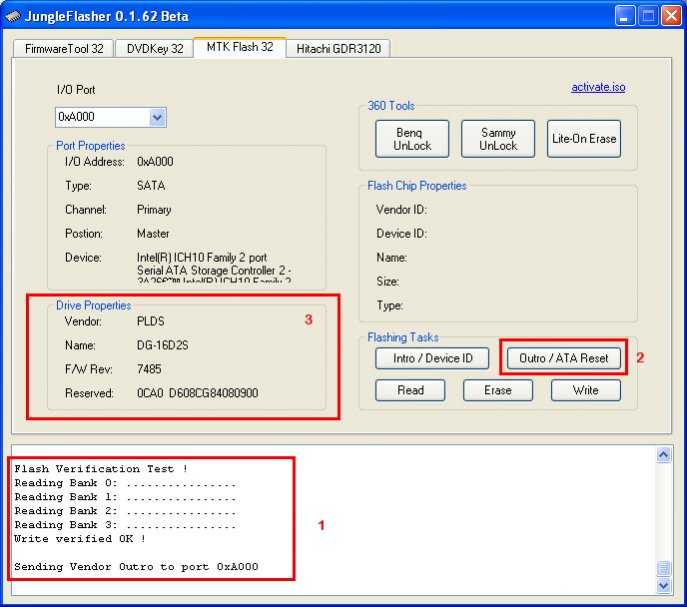Image resolution: width=687 pixels, height=607 pixels.
Task: Go to the Hitachi GDR3120 tab
Action: 338,49
